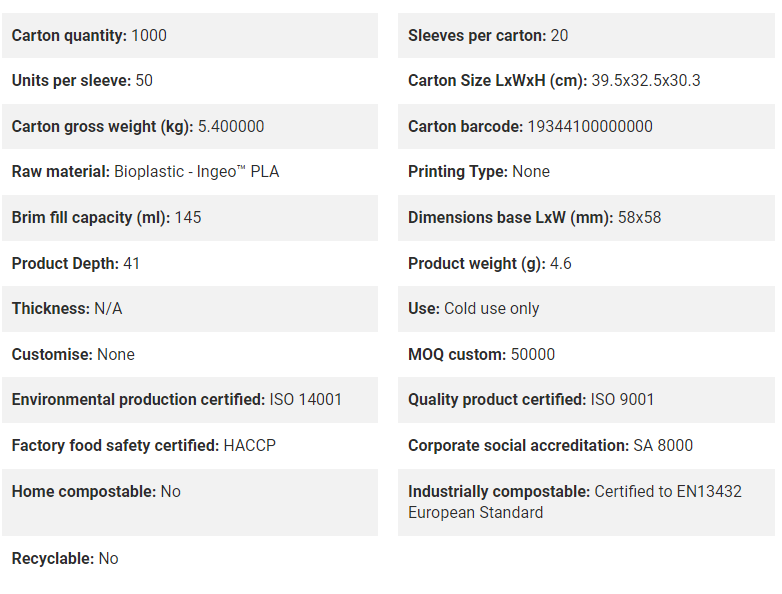782x594 pixels.
Task: Select Factory food safety certified HACCP
Action: click(144, 445)
